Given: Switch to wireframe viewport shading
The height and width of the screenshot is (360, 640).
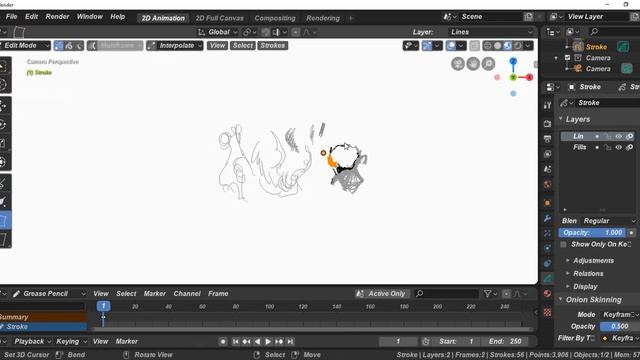Looking at the screenshot, I should coord(487,46).
